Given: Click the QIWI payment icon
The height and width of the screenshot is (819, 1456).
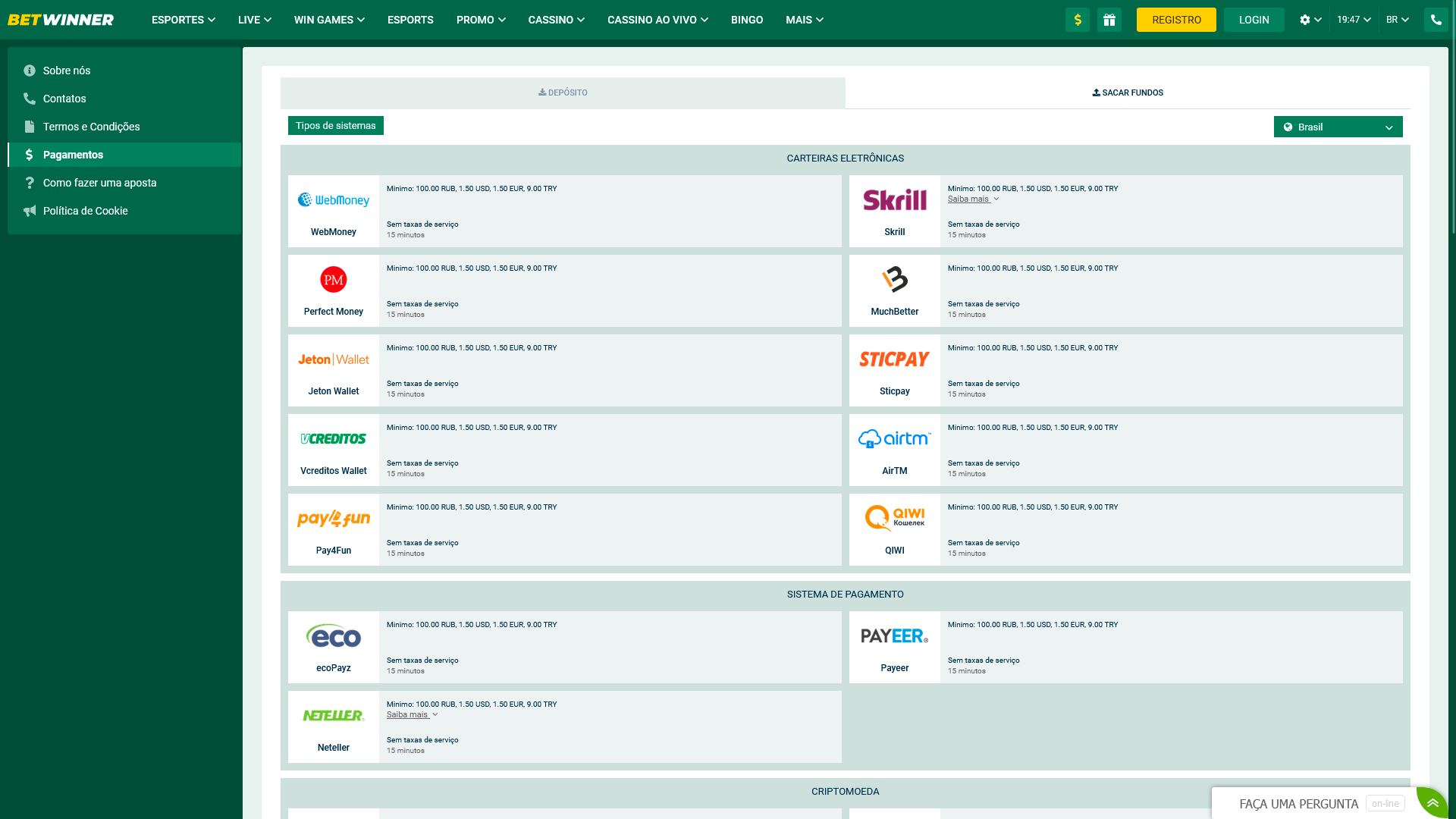Looking at the screenshot, I should click(894, 518).
